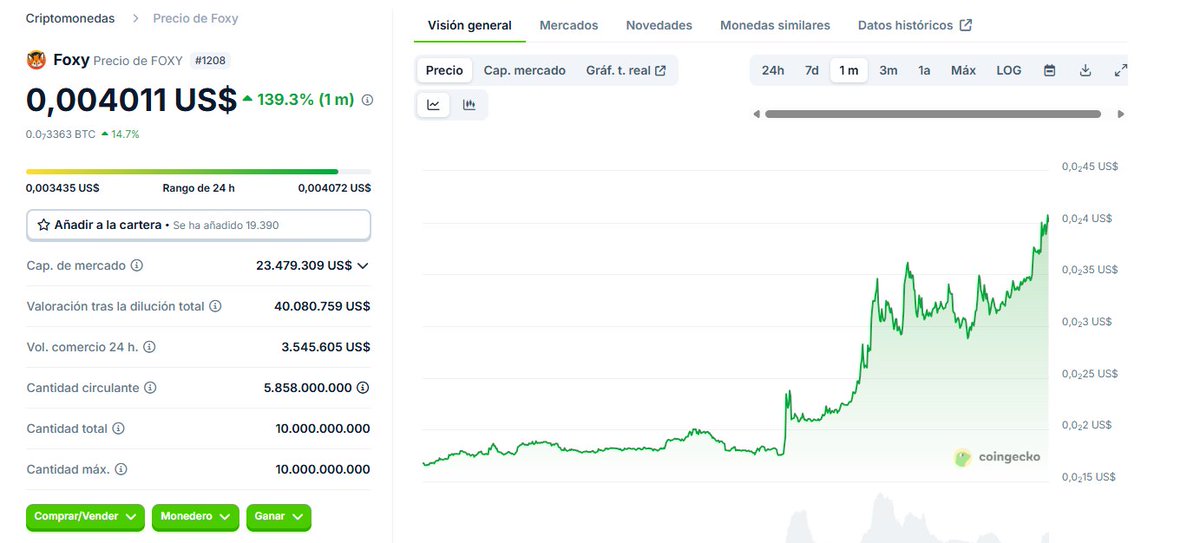Select 7d chart range
This screenshot has height=543, width=1200.
tap(812, 70)
